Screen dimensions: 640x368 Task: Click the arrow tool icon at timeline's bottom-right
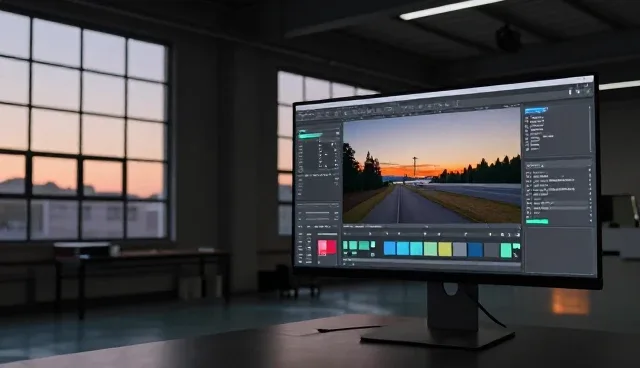516,255
